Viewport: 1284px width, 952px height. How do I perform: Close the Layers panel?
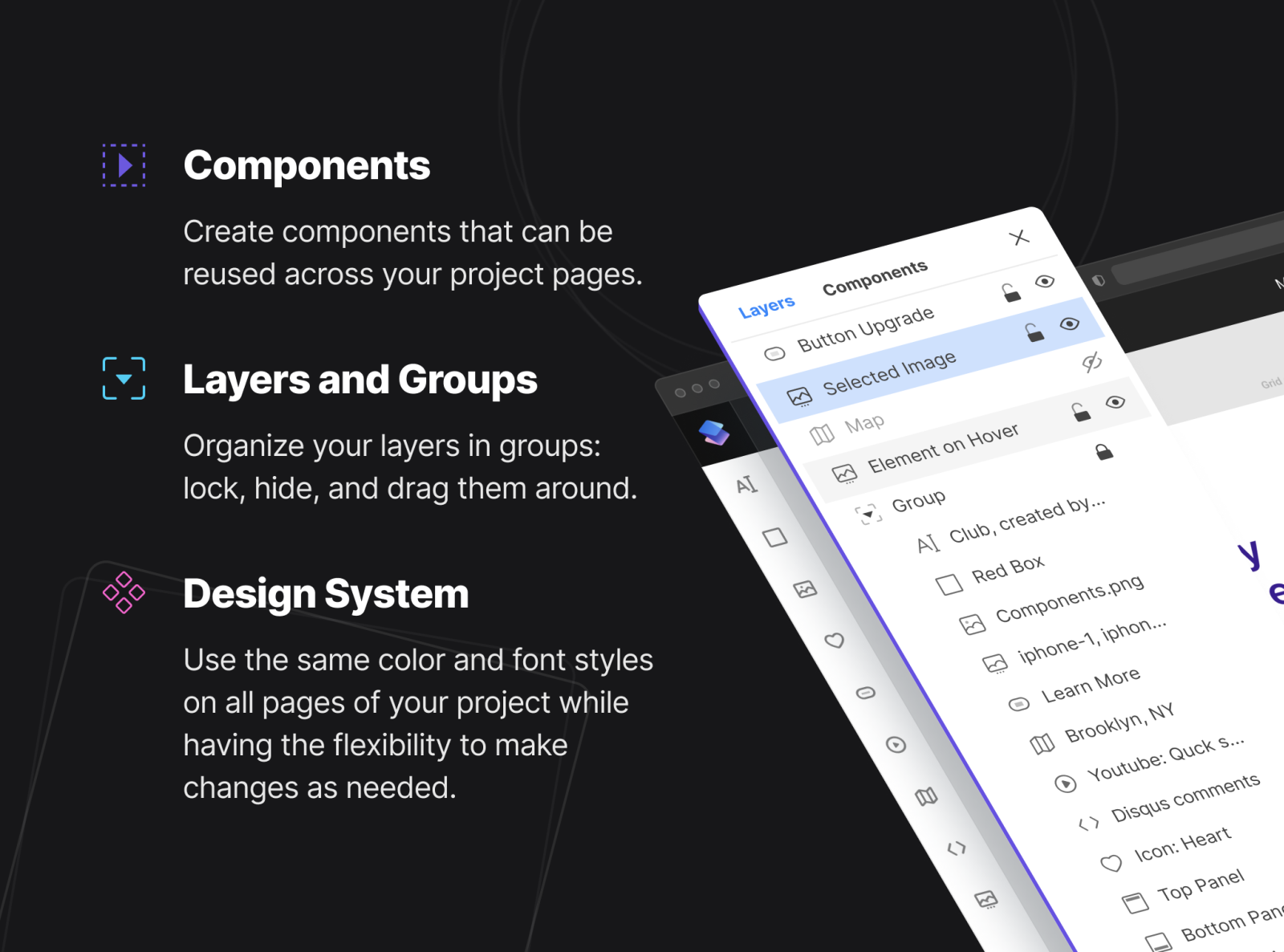click(x=1019, y=238)
